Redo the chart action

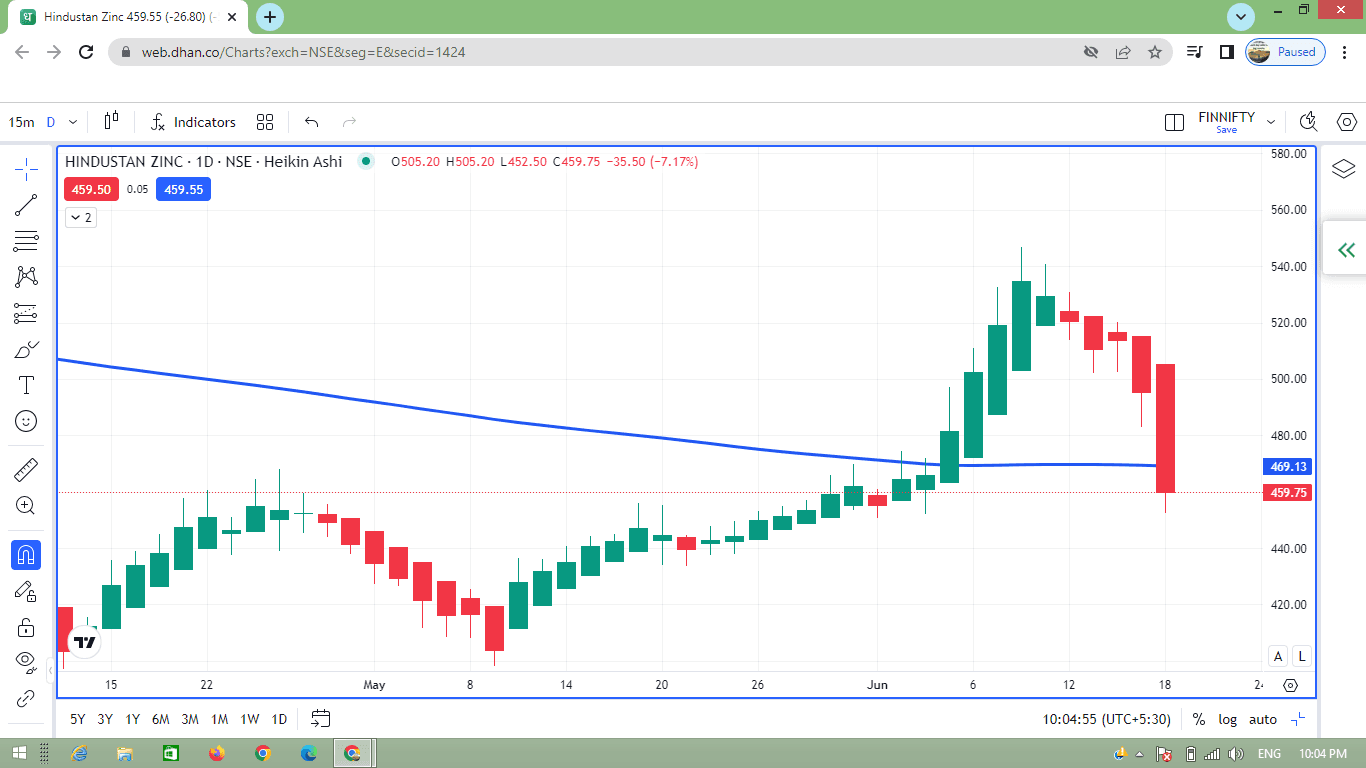[x=349, y=122]
